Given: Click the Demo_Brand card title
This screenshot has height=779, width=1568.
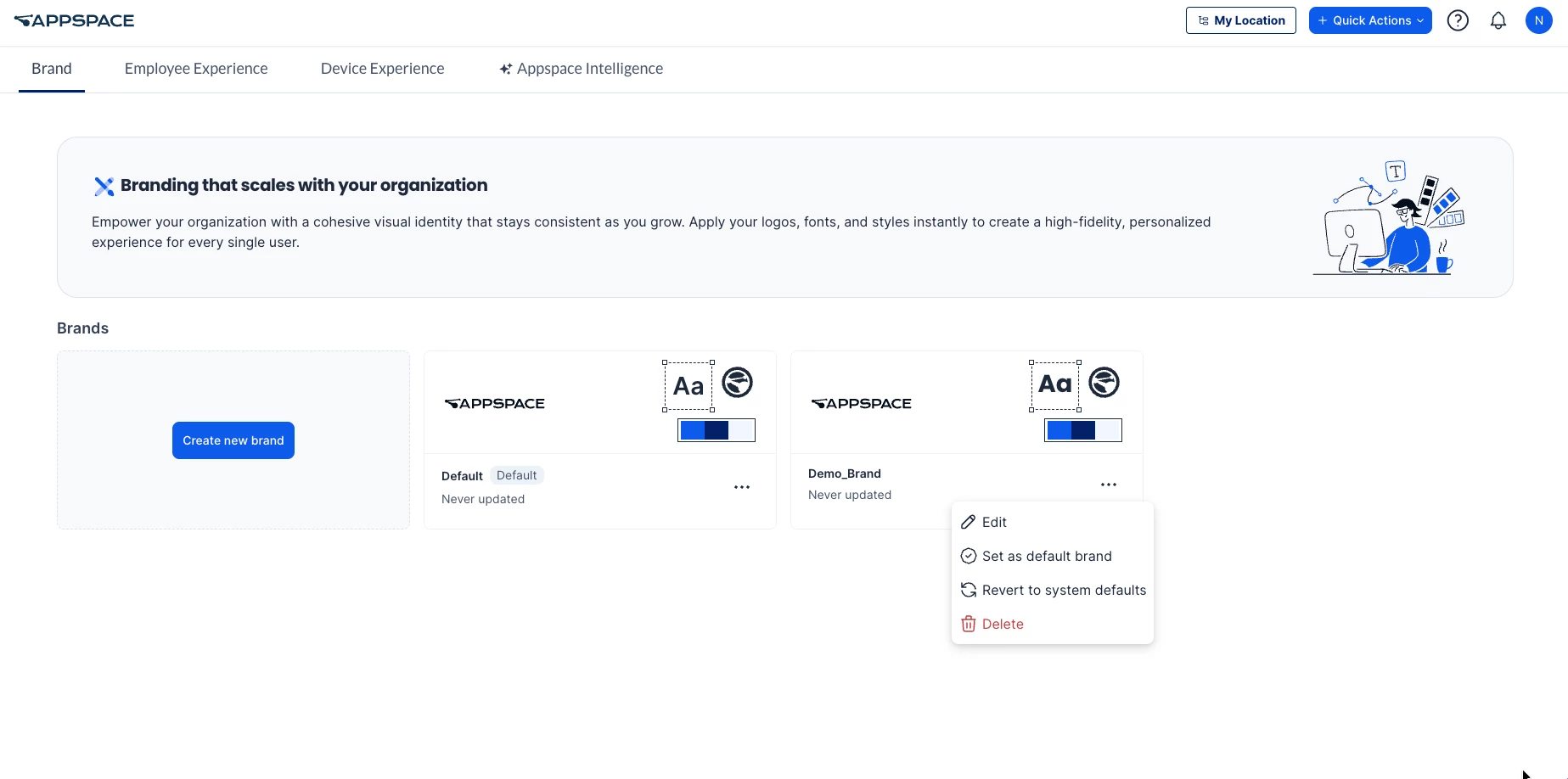Looking at the screenshot, I should [x=845, y=474].
